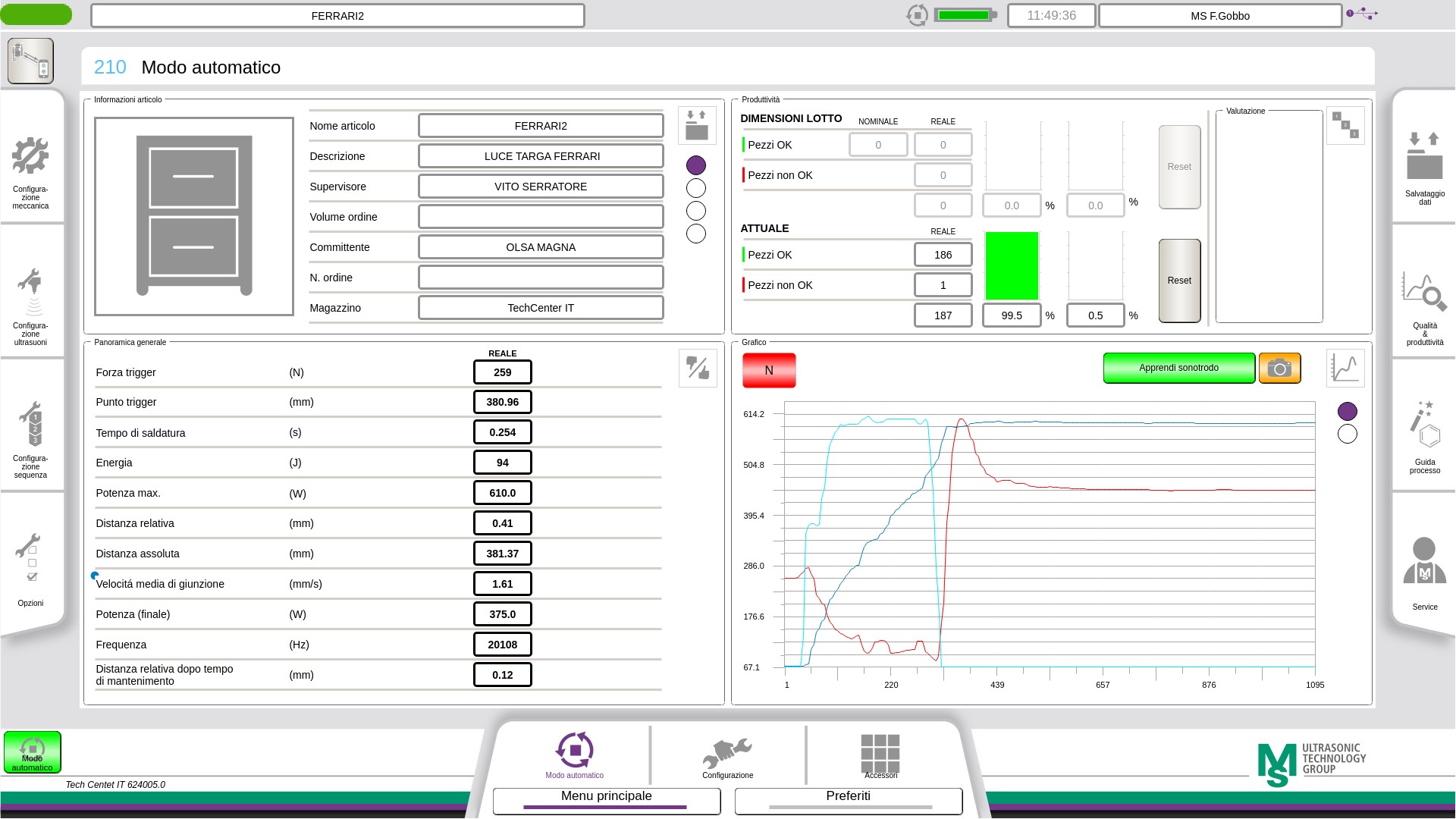Image resolution: width=1456 pixels, height=819 pixels.
Task: Click the machine overview icon top-left
Action: [30, 61]
